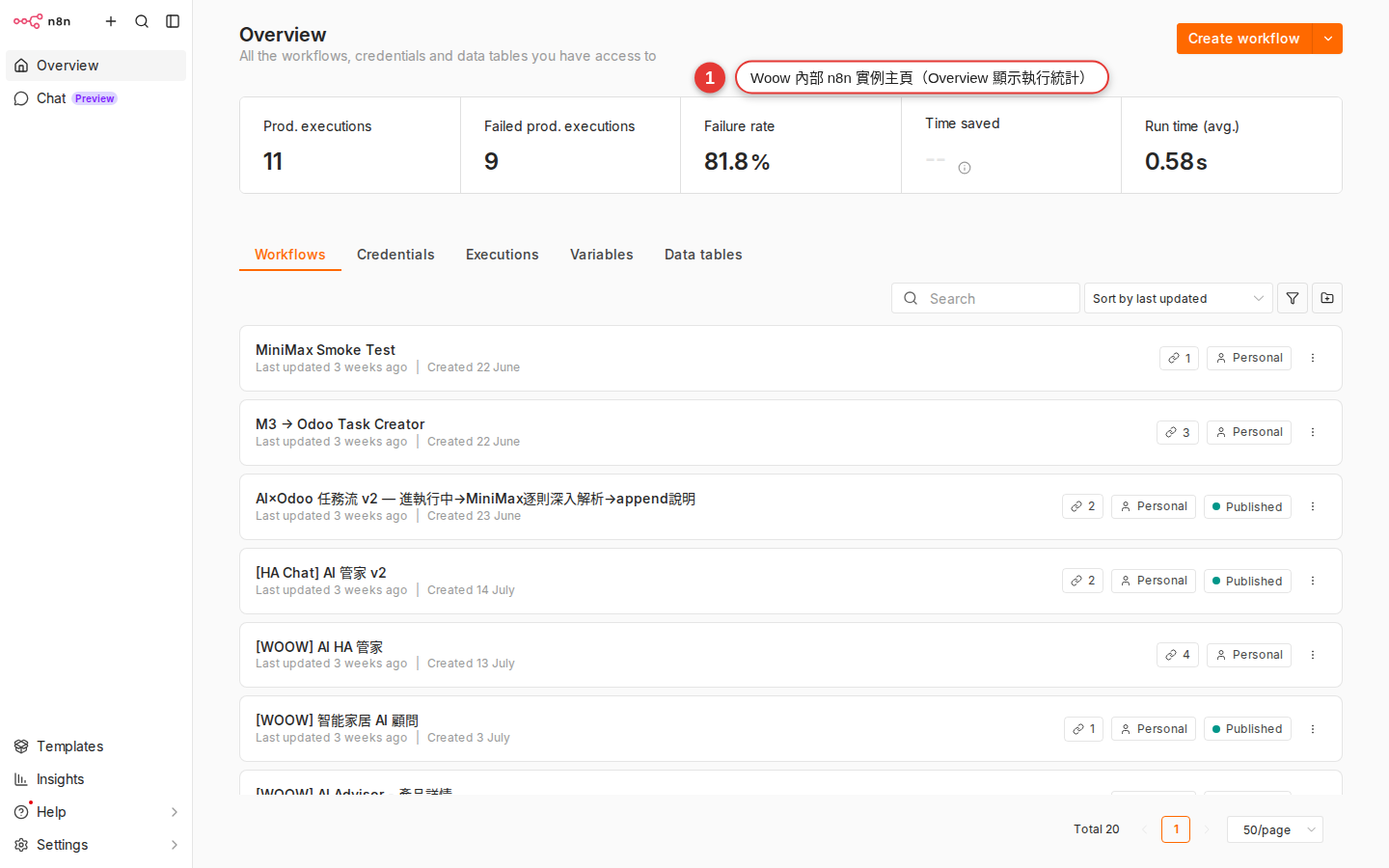Click link count badge on MiniMax Smoke Test
The height and width of the screenshot is (868, 1389).
1179,358
